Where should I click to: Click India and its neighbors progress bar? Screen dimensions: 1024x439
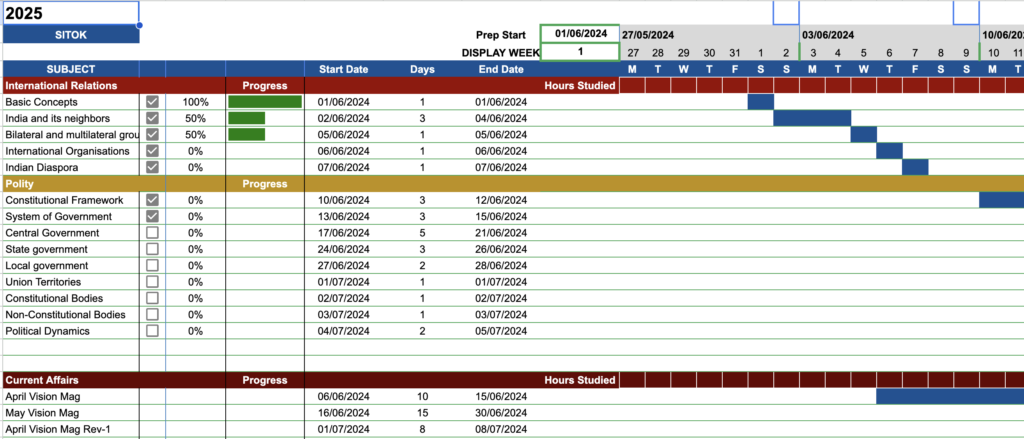(246, 118)
